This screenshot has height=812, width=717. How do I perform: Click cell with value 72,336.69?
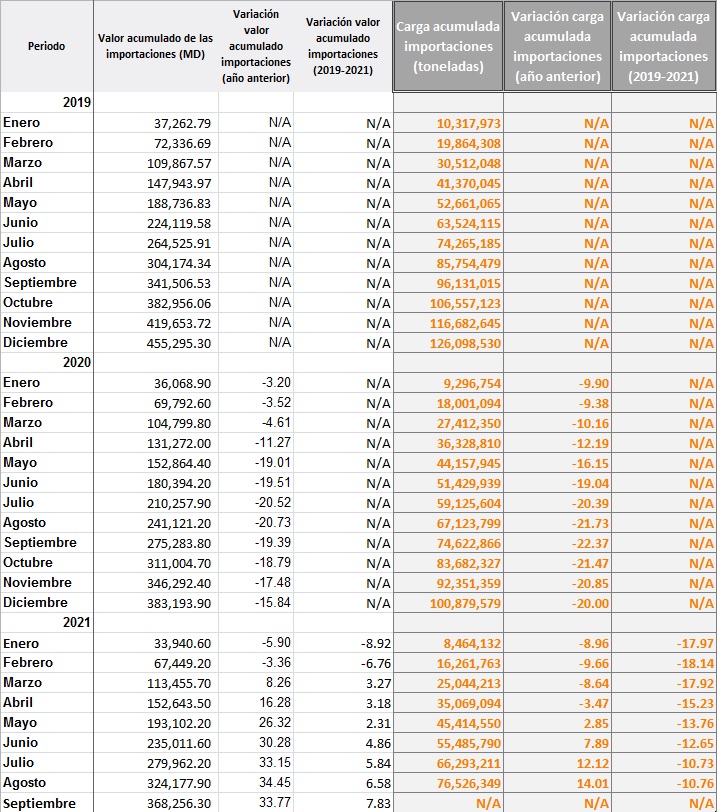(156, 143)
